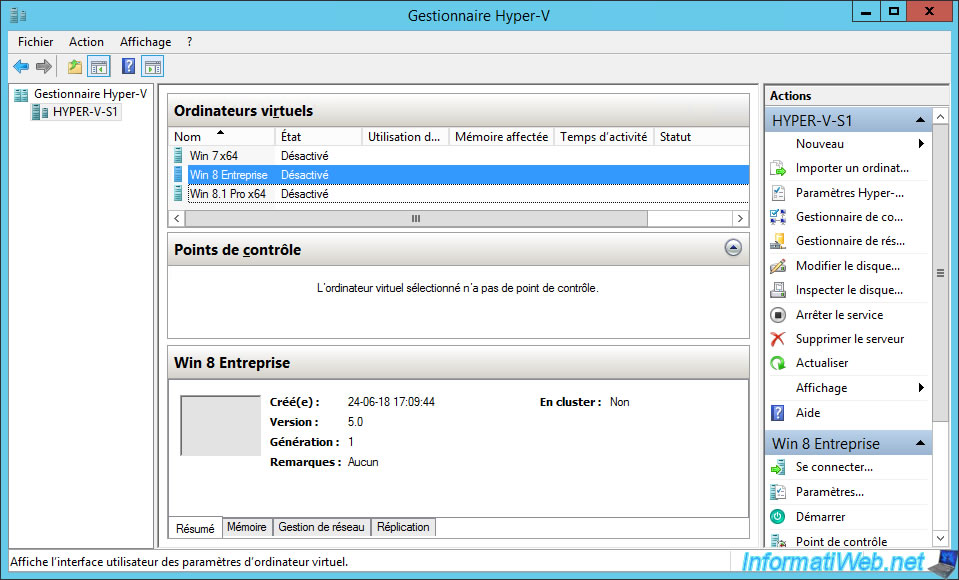Select the Win 8.1 Pro x64 row name
This screenshot has height=580, width=959.
coord(228,193)
